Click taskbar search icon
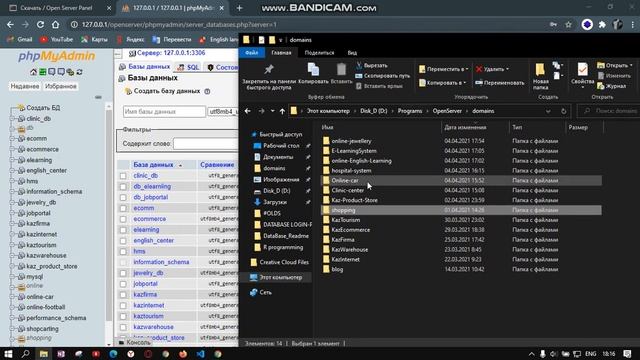The image size is (640, 360). click(25, 353)
